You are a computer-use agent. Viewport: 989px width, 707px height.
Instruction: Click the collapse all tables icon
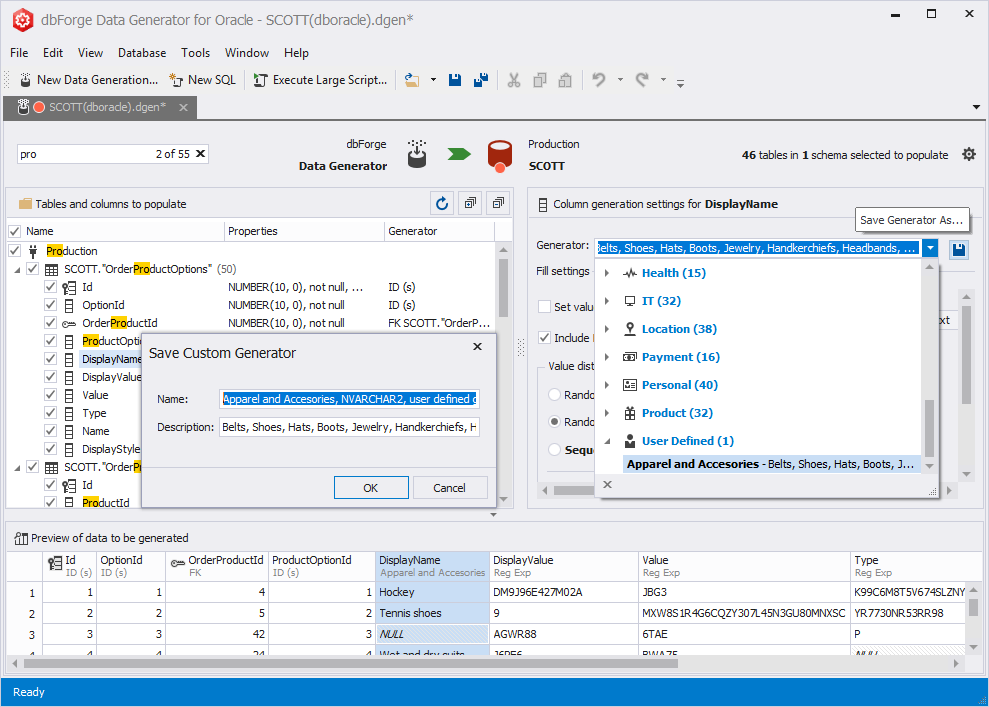pyautogui.click(x=498, y=203)
